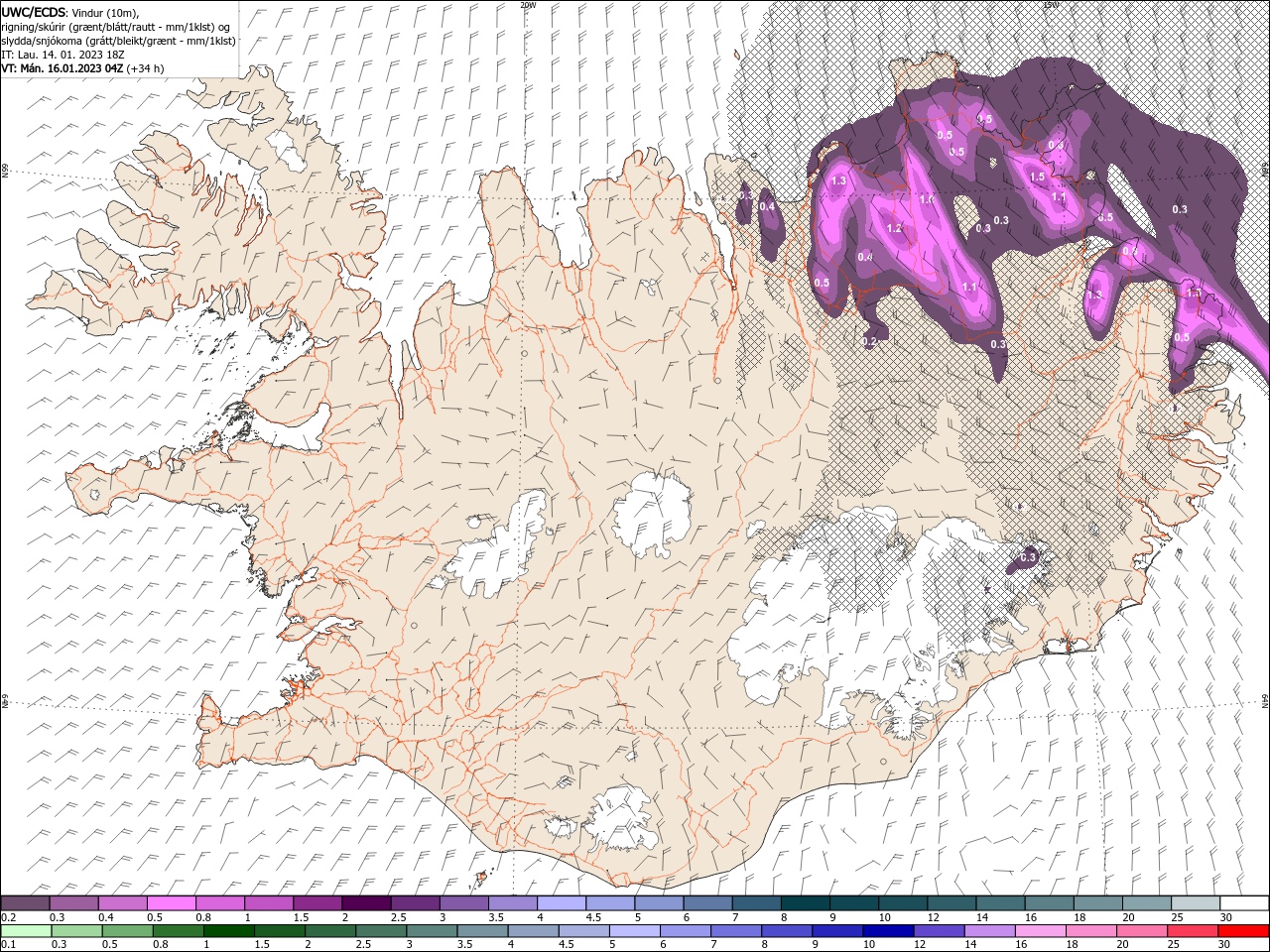The width and height of the screenshot is (1270, 952).
Task: Click the upper scale swatch starting at 25
Action: (x=1194, y=903)
